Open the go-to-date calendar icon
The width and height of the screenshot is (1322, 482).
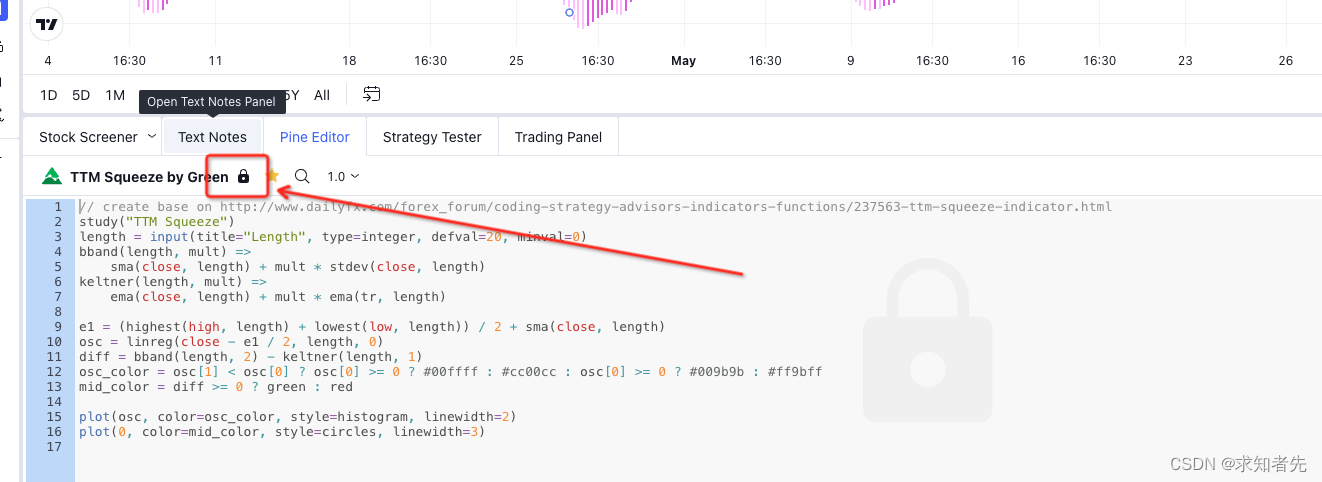(x=372, y=95)
